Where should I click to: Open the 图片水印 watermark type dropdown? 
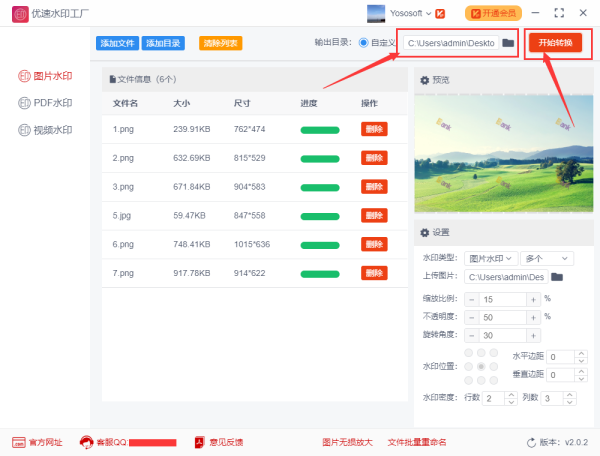[x=490, y=258]
